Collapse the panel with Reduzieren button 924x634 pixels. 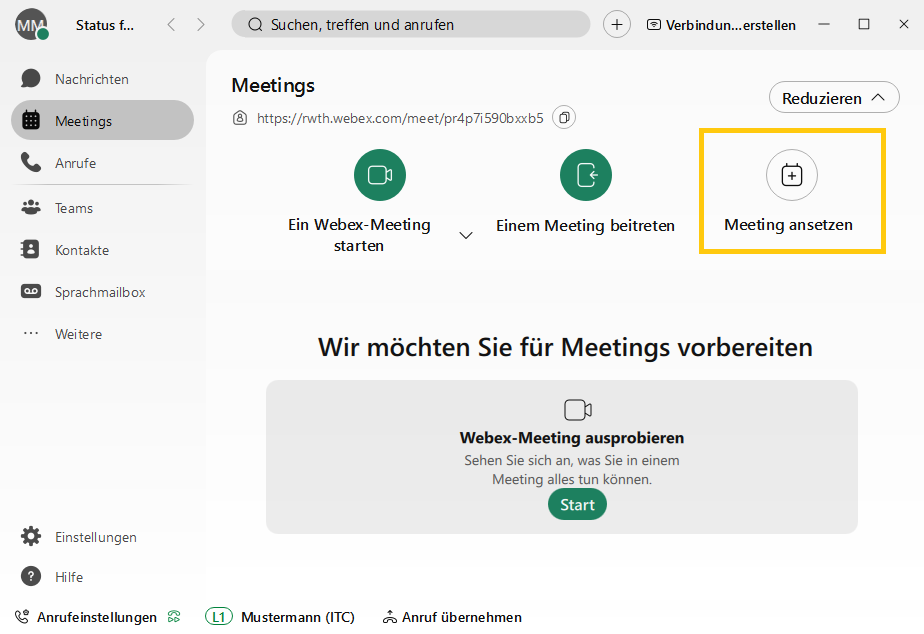tap(834, 98)
